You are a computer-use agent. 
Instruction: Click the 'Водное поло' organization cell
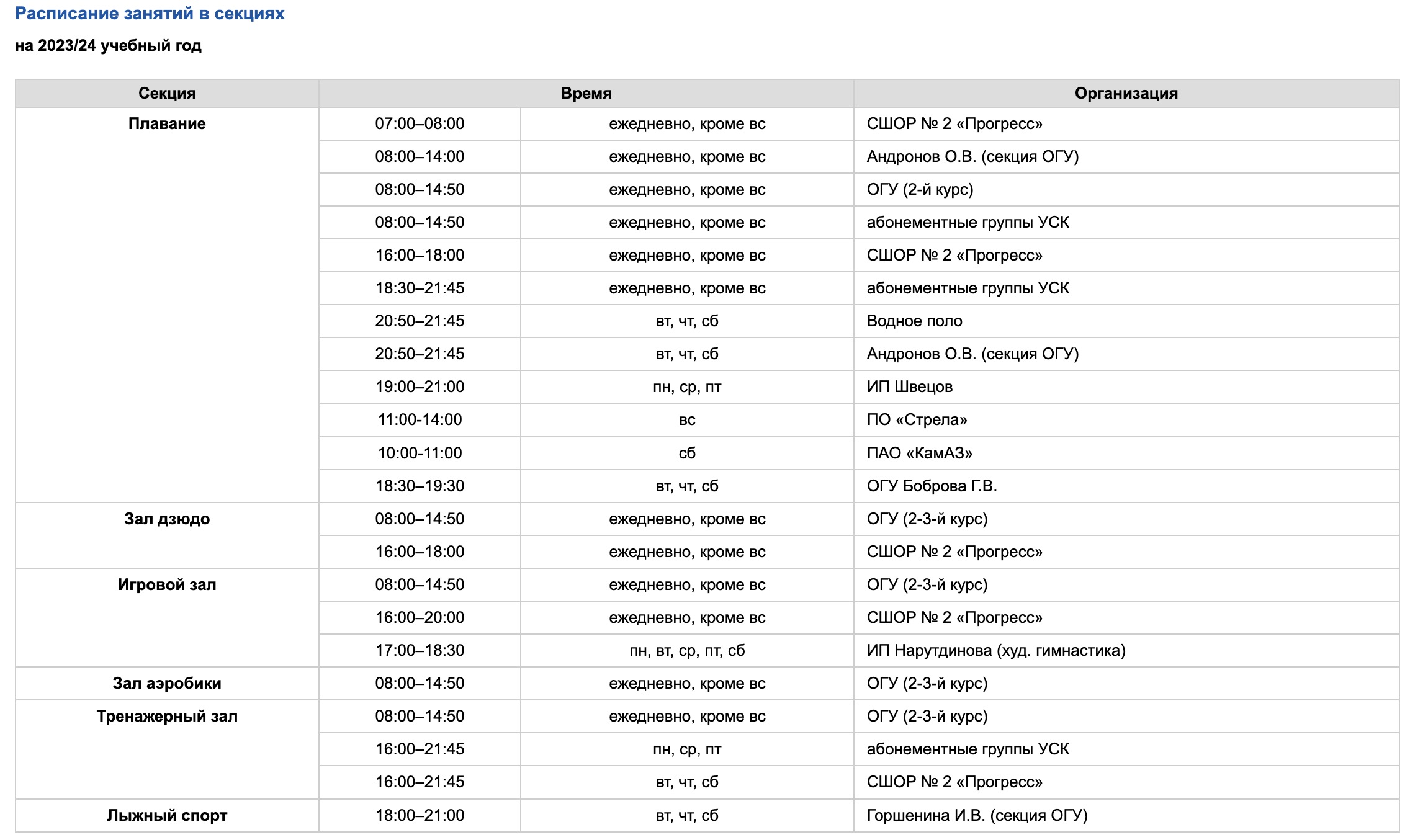tap(1126, 321)
